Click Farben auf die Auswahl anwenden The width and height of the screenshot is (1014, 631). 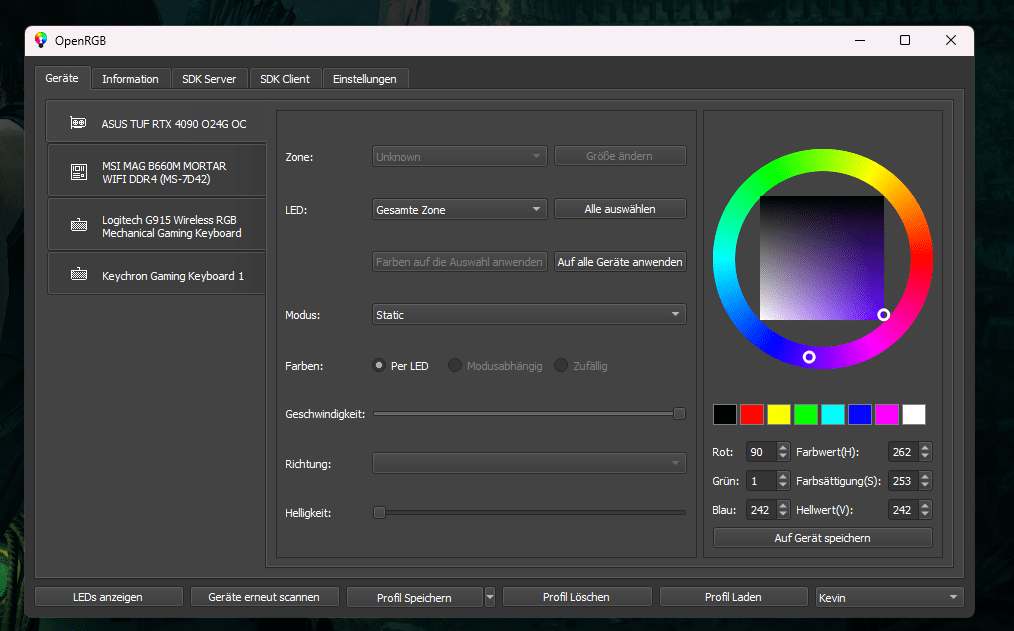tap(460, 262)
